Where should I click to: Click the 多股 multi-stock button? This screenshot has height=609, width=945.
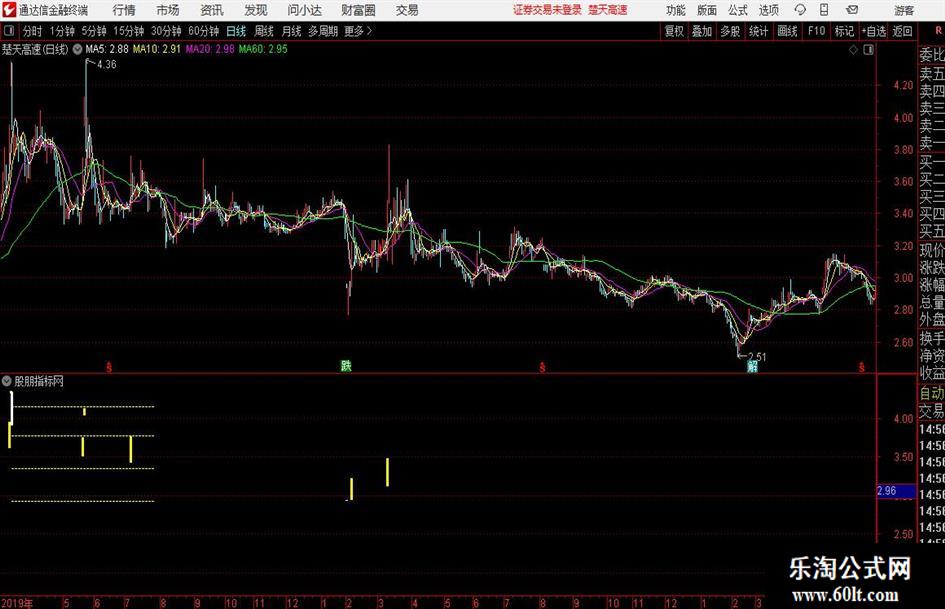(x=730, y=31)
